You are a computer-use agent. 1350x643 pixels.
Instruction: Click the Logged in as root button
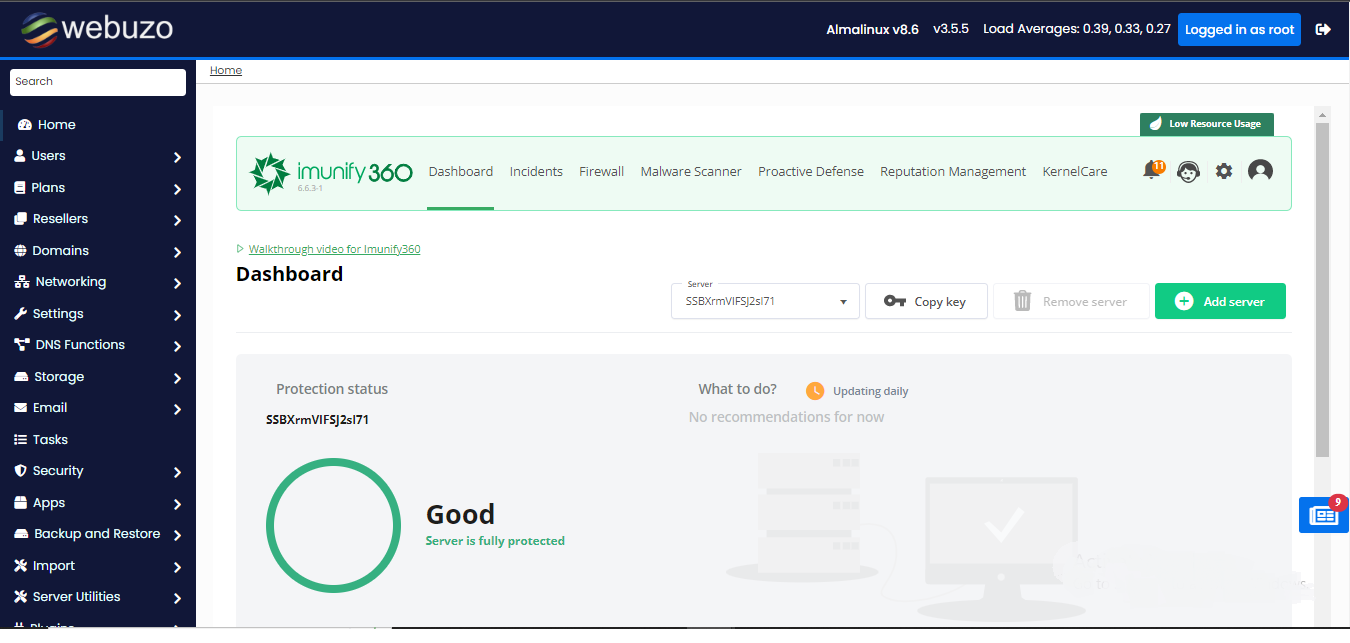tap(1239, 29)
